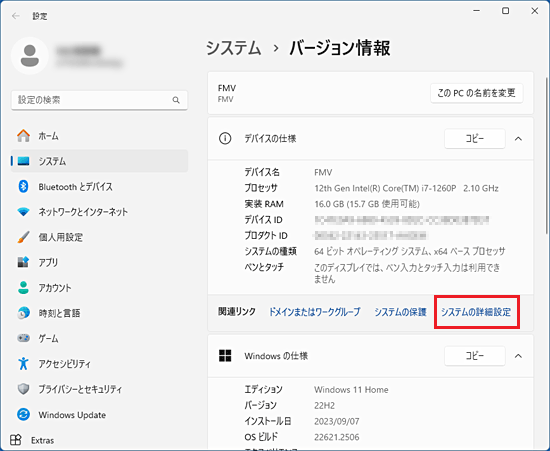550x451 pixels.
Task: Click the processor value i7-1260P text
Action: click(x=406, y=188)
